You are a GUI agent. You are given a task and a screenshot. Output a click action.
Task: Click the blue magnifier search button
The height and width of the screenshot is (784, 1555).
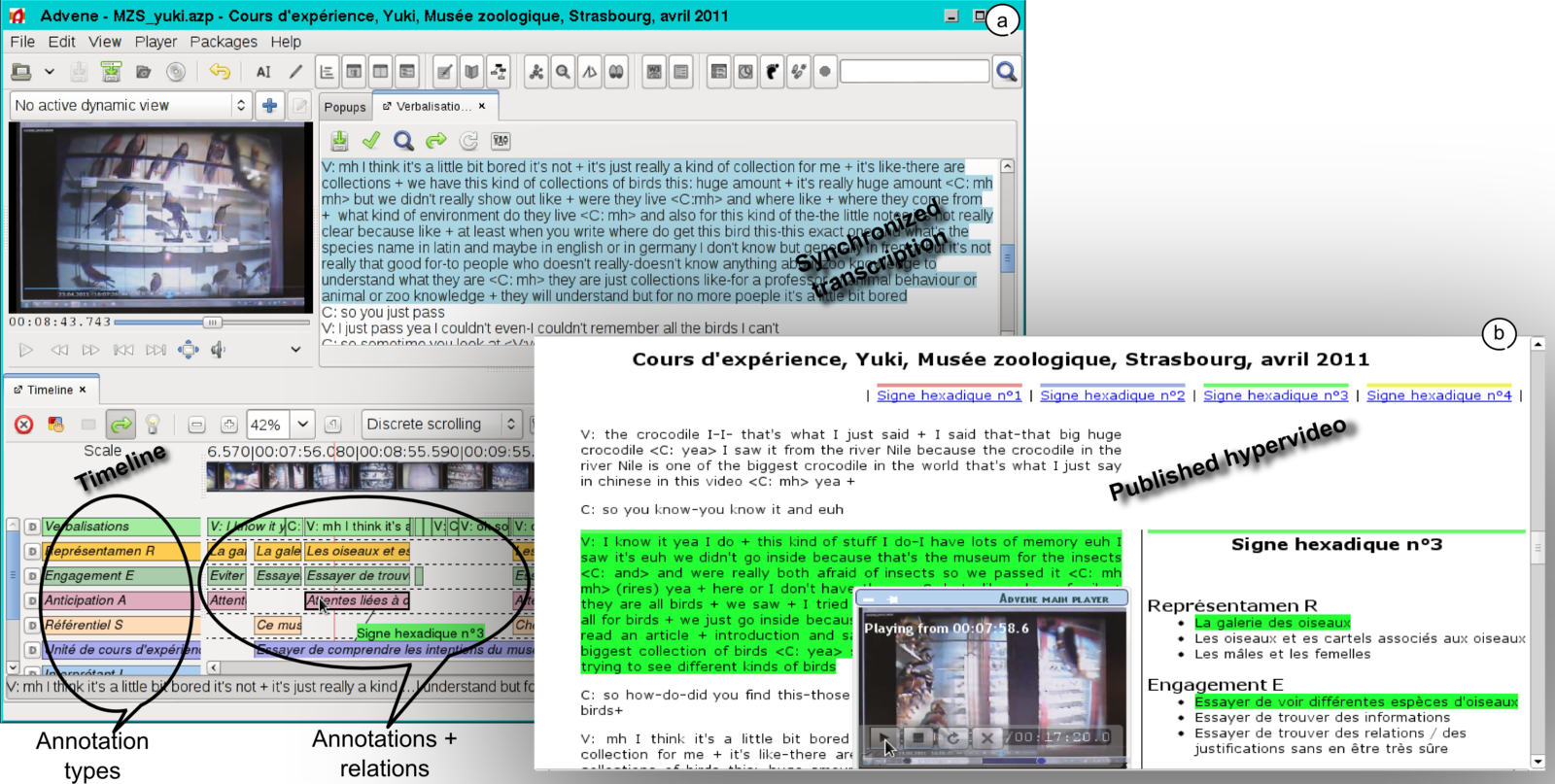point(1007,72)
